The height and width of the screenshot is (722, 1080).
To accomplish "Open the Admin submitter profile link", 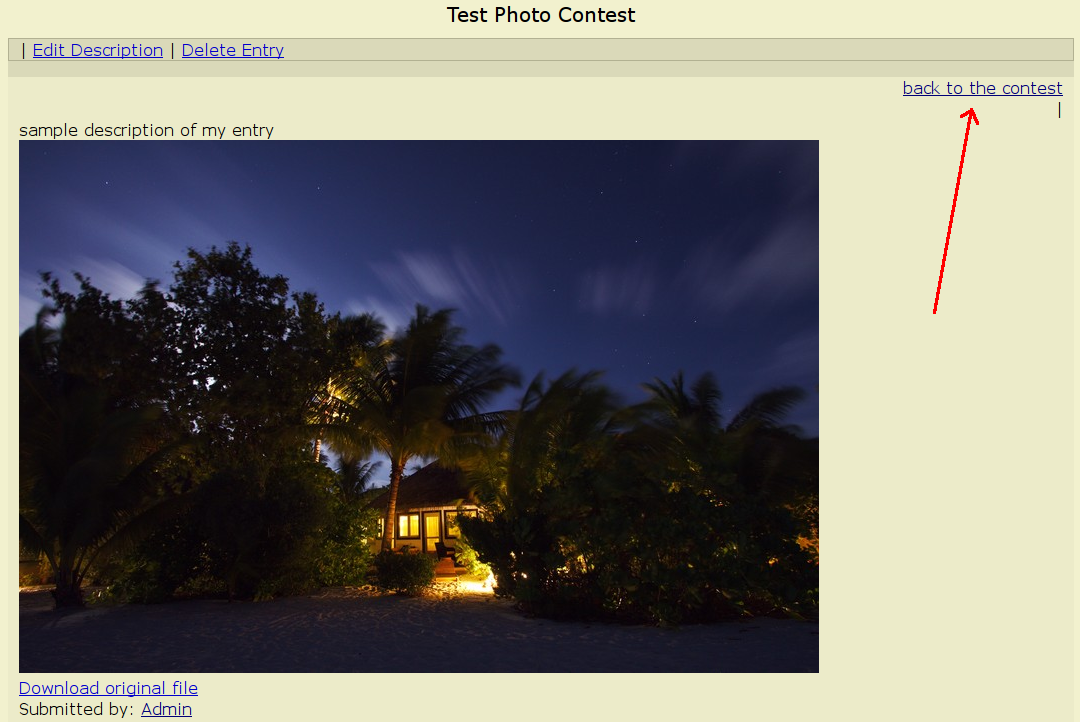I will (167, 709).
